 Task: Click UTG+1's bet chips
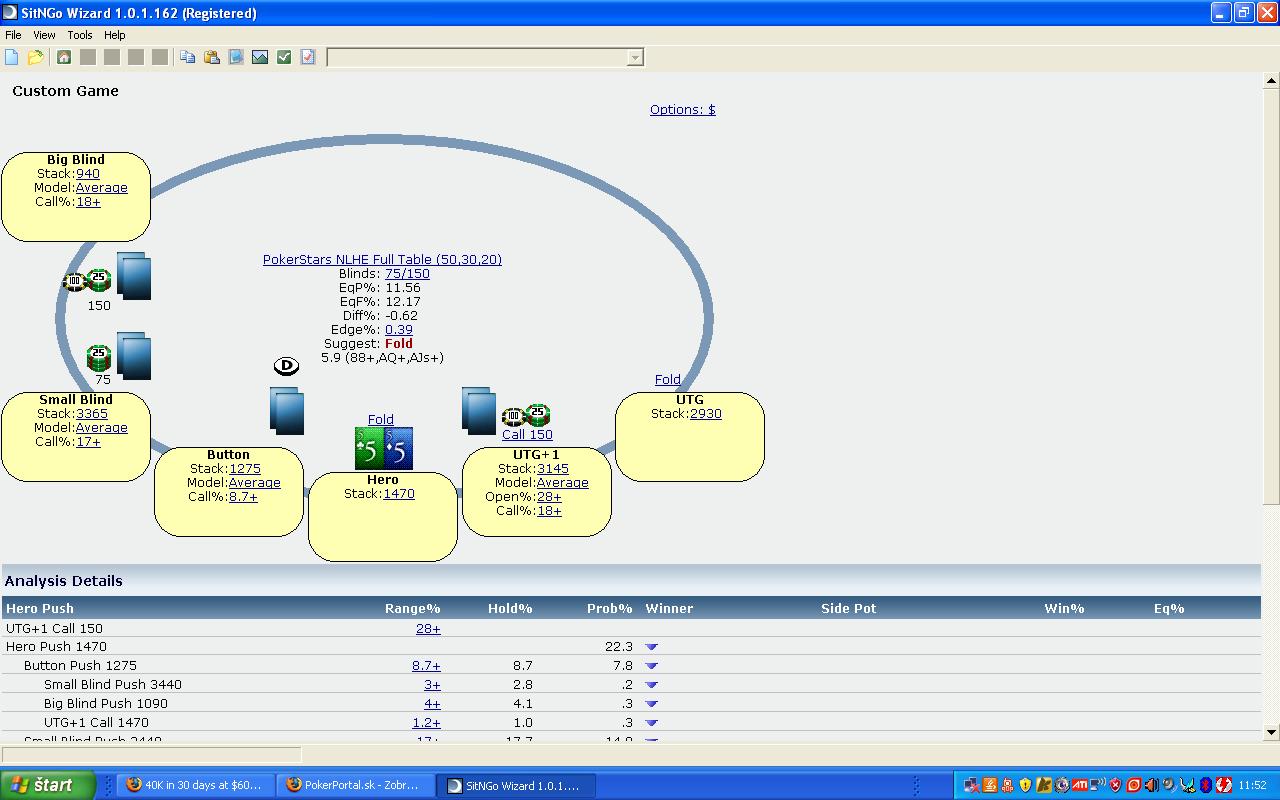click(526, 416)
